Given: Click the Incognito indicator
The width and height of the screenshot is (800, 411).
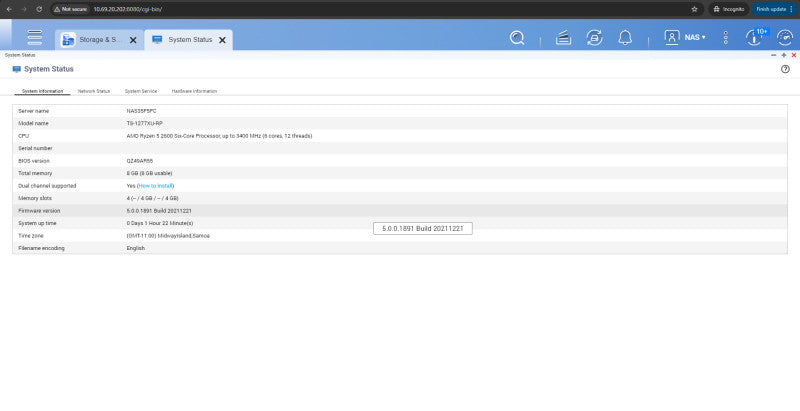Looking at the screenshot, I should [x=729, y=9].
